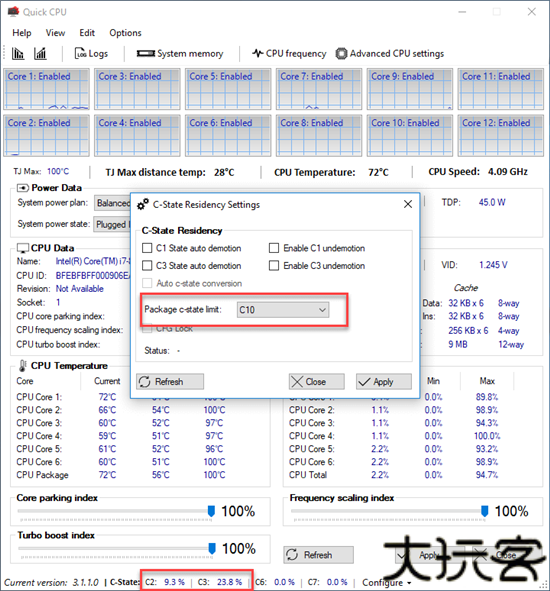The image size is (550, 591).
Task: Click the Quick CPU app icon
Action: [x=13, y=12]
